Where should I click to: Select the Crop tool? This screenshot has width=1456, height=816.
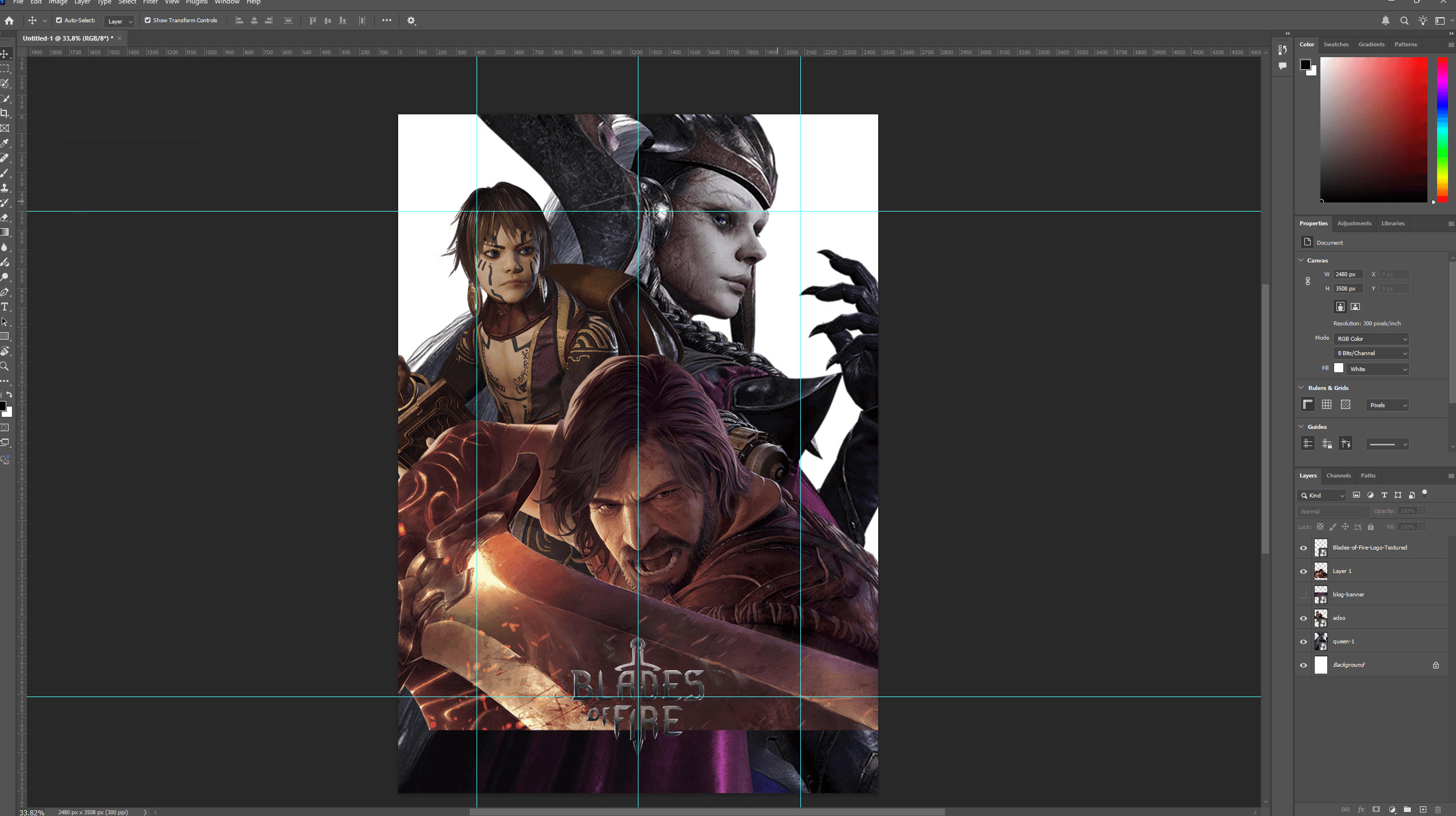5,113
